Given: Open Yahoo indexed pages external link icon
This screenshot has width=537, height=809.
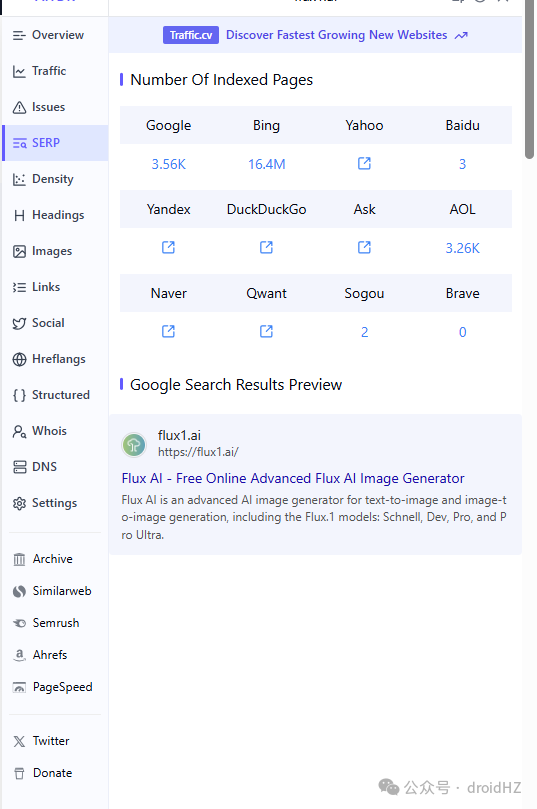Looking at the screenshot, I should point(364,164).
